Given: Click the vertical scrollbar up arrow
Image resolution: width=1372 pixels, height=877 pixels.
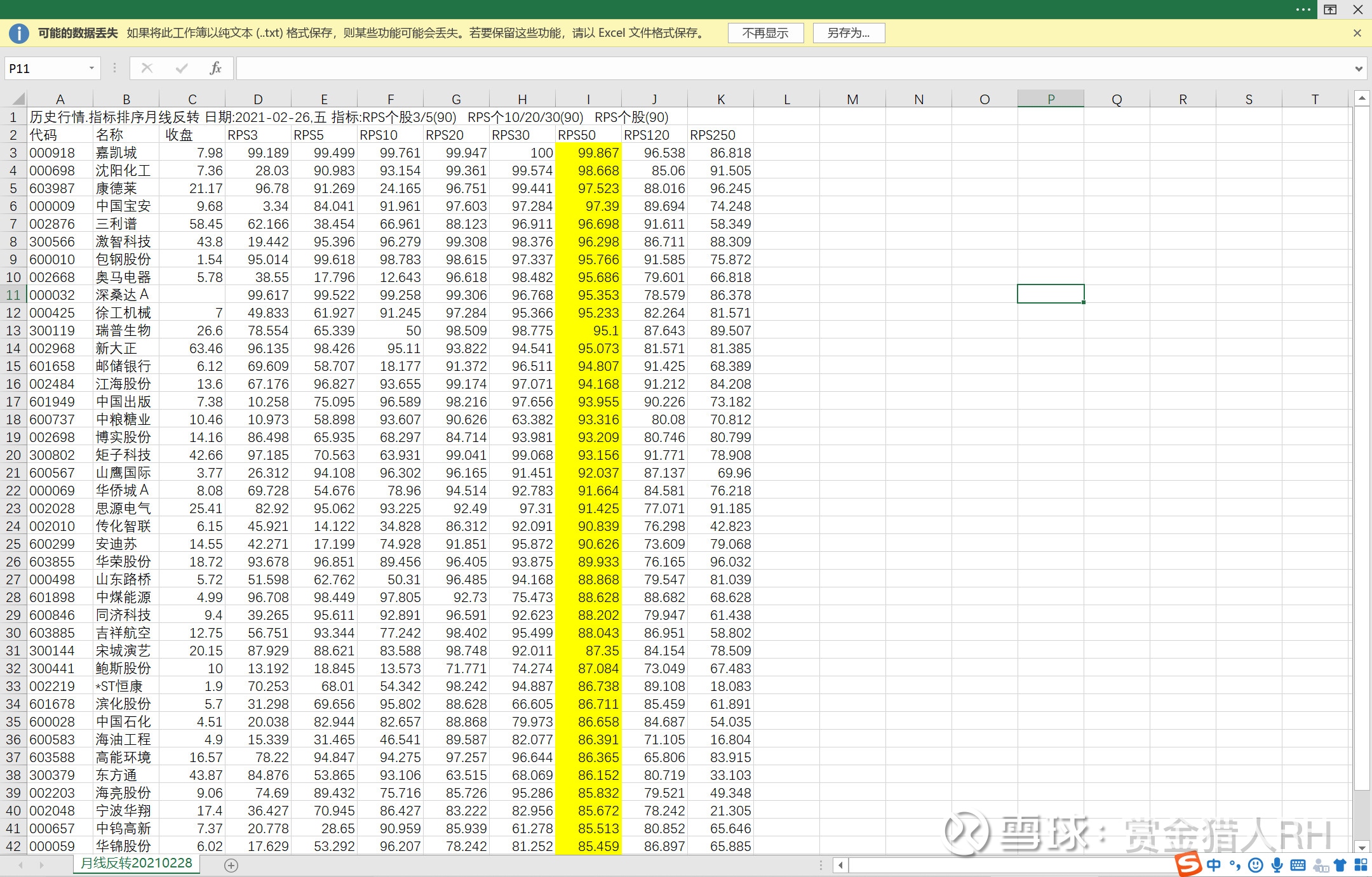Looking at the screenshot, I should pos(1361,98).
